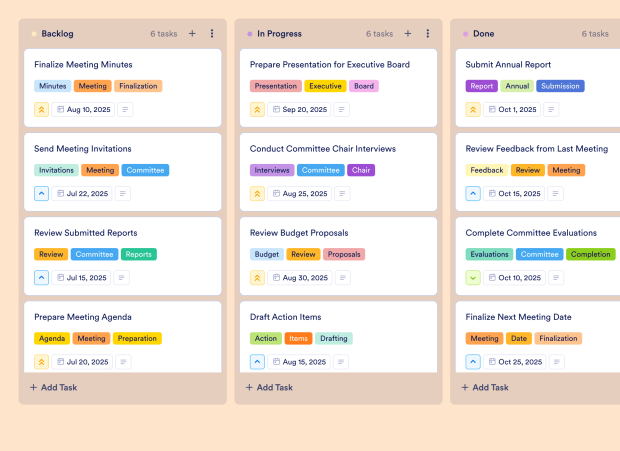Click the yellow Executive tag
This screenshot has width=620, height=451.
click(325, 86)
